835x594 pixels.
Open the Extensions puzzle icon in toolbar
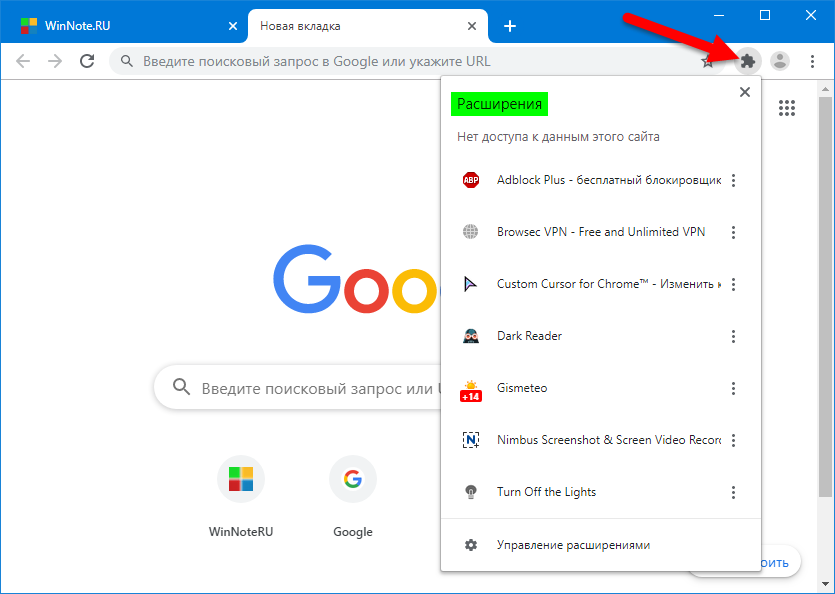point(748,61)
